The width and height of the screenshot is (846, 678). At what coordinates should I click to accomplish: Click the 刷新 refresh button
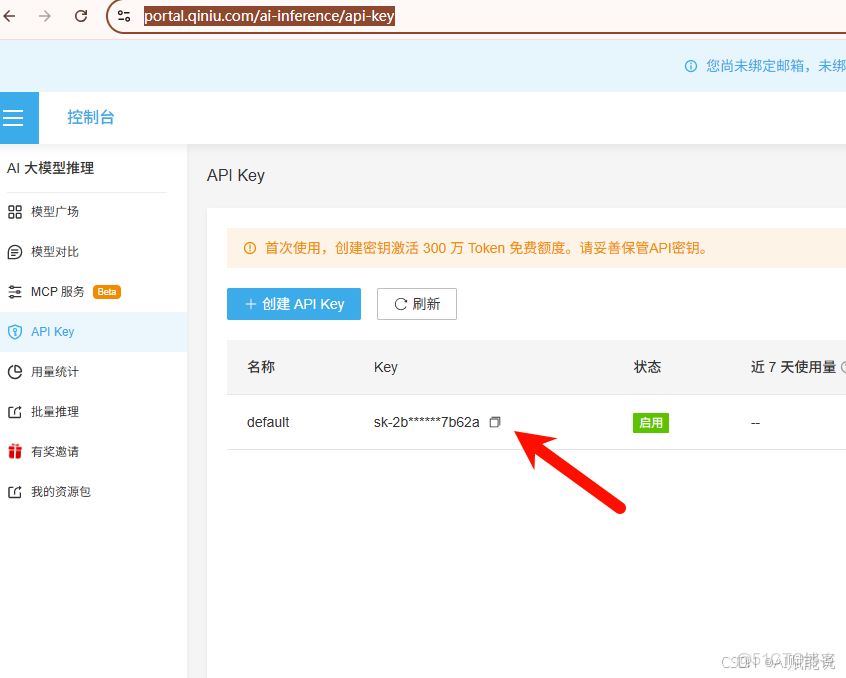[417, 304]
